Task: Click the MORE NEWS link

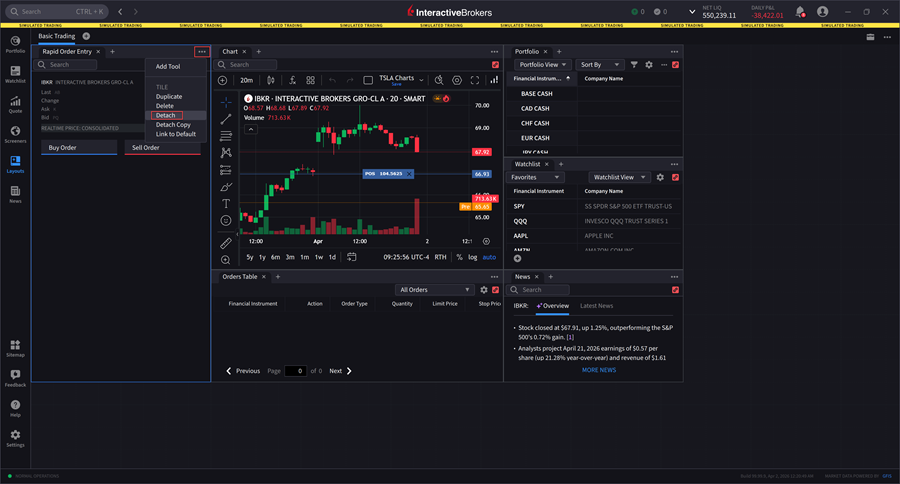Action: coord(599,370)
